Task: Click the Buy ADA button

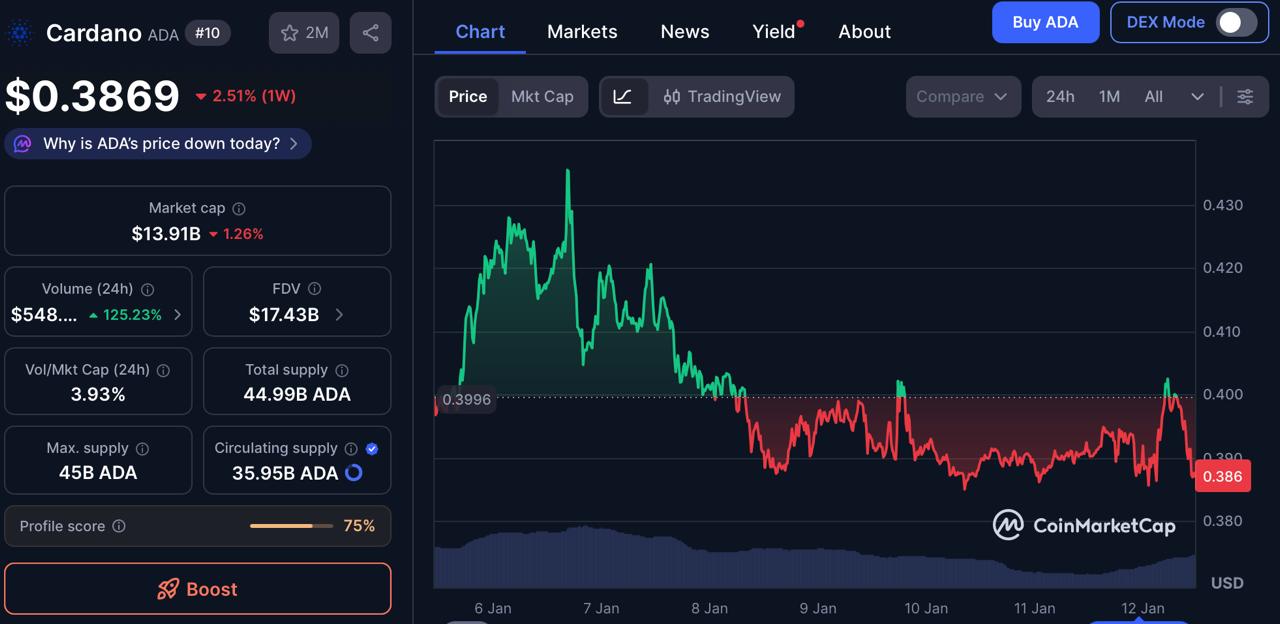Action: coord(1045,21)
